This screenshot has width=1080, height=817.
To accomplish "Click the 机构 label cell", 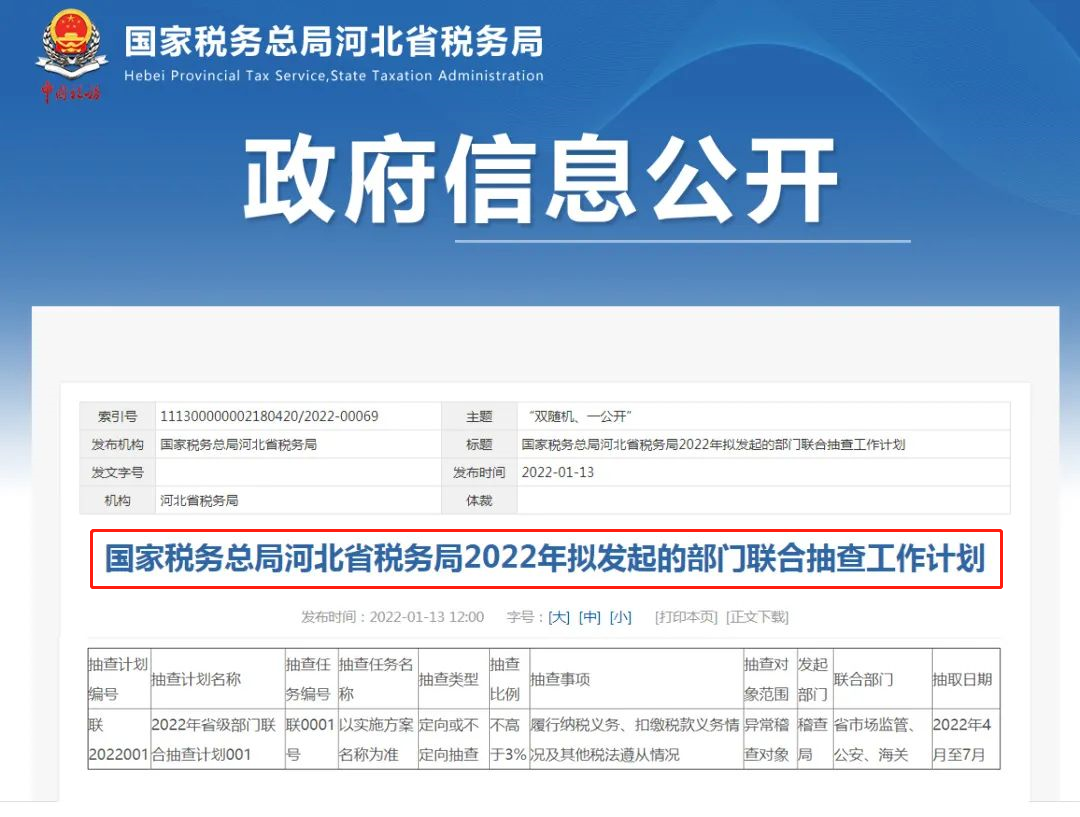I will tap(118, 501).
